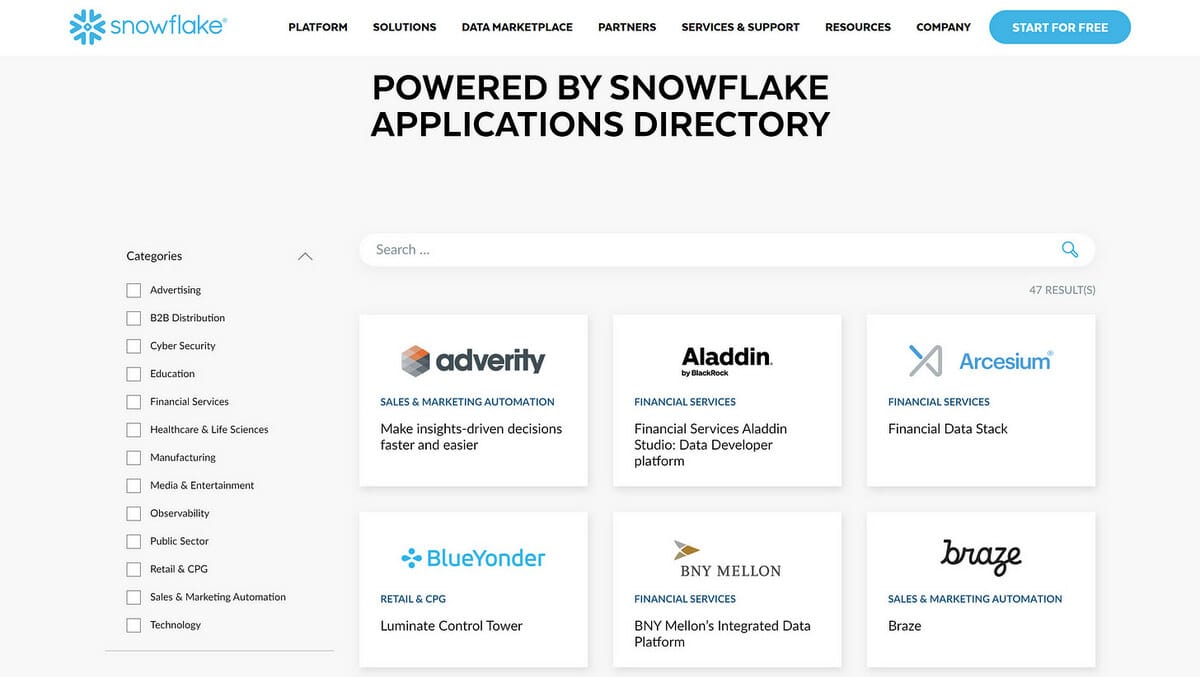Open the Resources menu

pos(858,27)
